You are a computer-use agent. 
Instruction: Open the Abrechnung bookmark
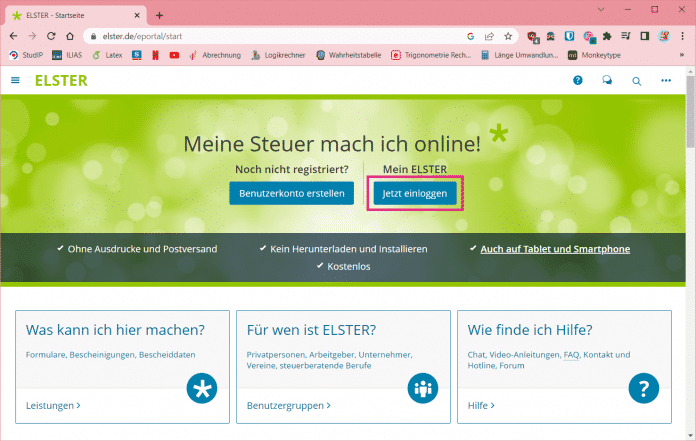pyautogui.click(x=215, y=55)
